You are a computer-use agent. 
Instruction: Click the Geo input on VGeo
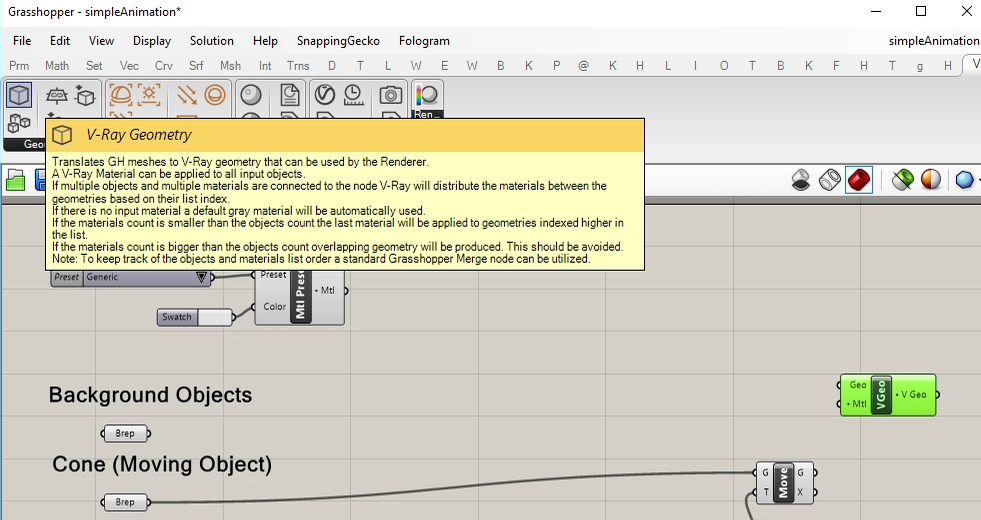pos(857,385)
